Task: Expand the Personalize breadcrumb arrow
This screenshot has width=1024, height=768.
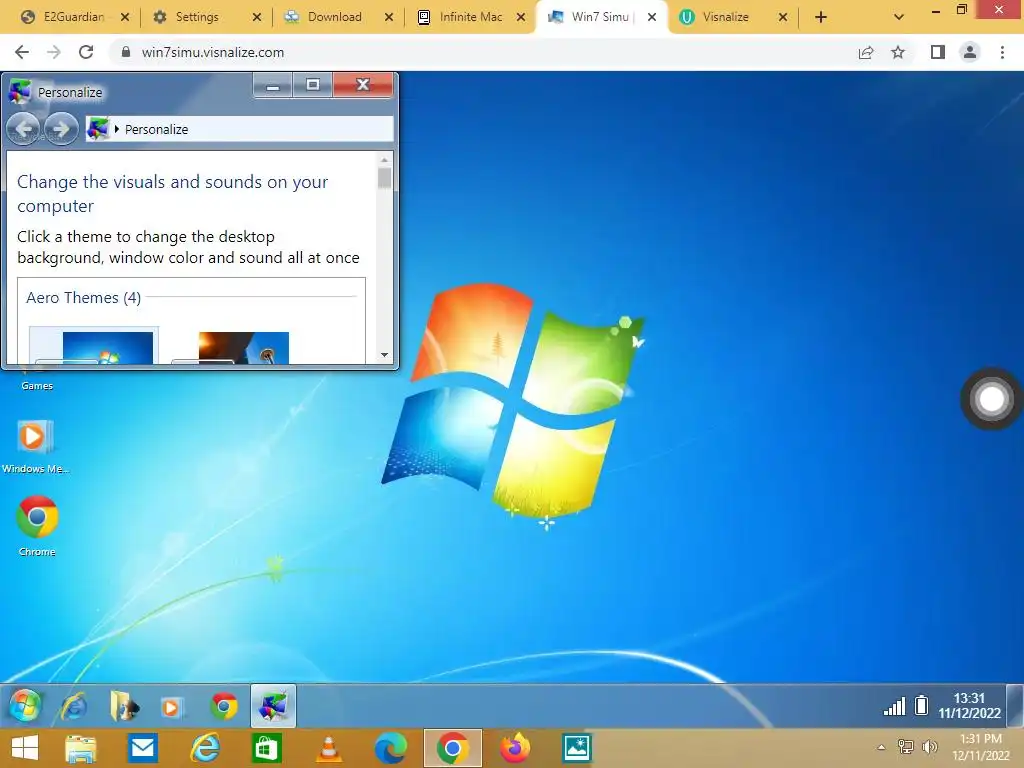Action: coord(117,129)
